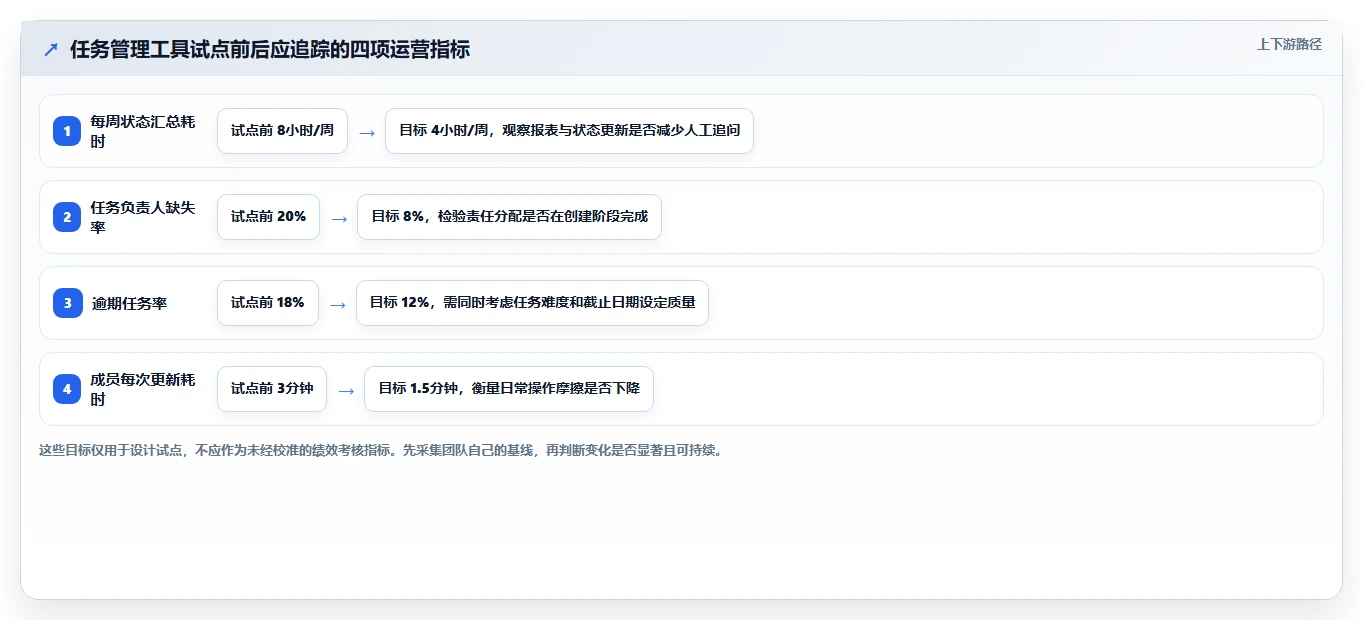This screenshot has height=620, width=1363.
Task: Click the 试点前 3分钟 chip
Action: pos(272,389)
